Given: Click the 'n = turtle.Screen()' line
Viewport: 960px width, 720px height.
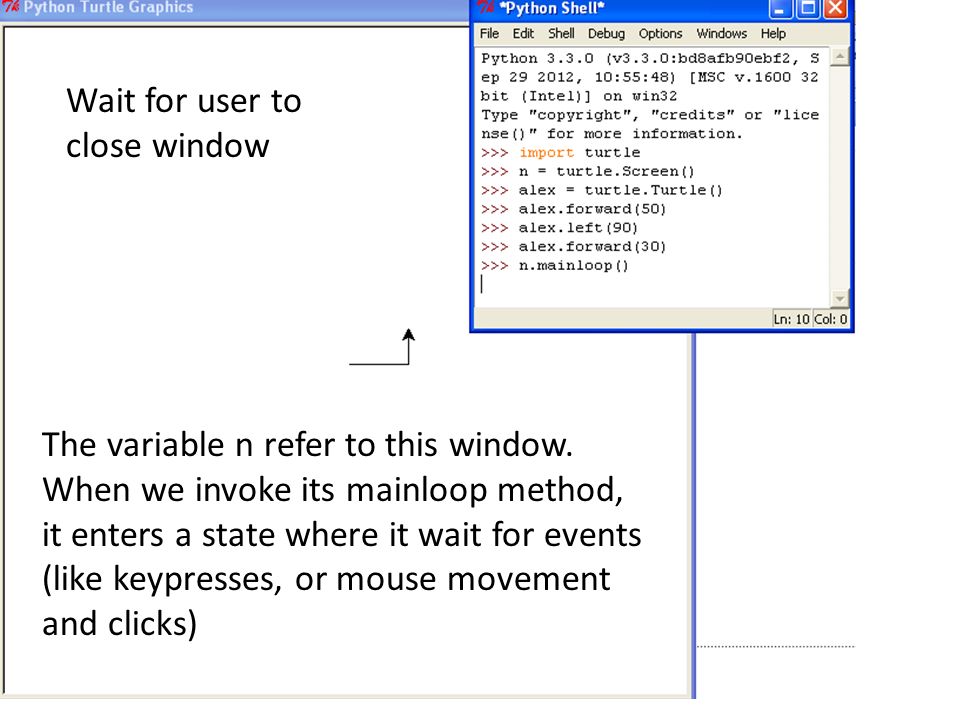Looking at the screenshot, I should click(x=606, y=171).
